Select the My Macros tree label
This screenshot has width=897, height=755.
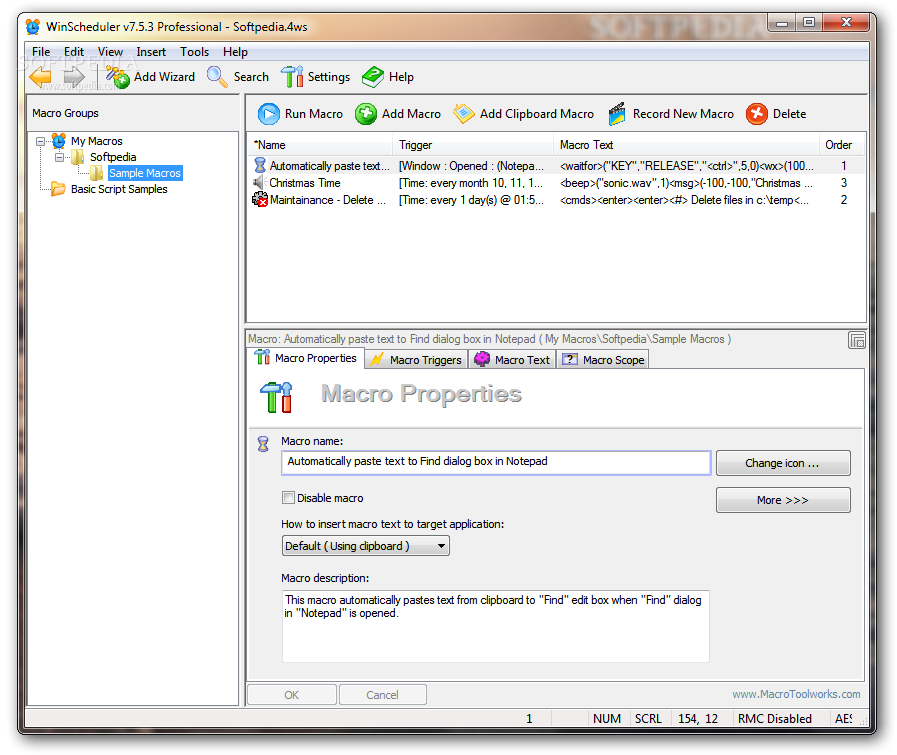(97, 141)
